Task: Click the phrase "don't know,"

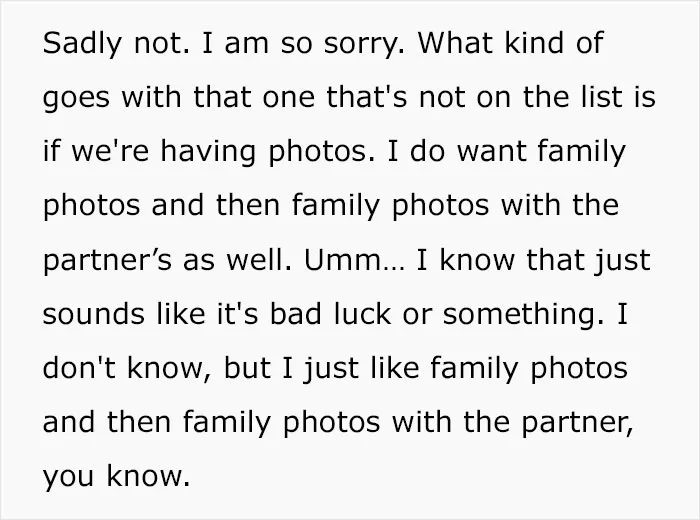Action: 128,368
